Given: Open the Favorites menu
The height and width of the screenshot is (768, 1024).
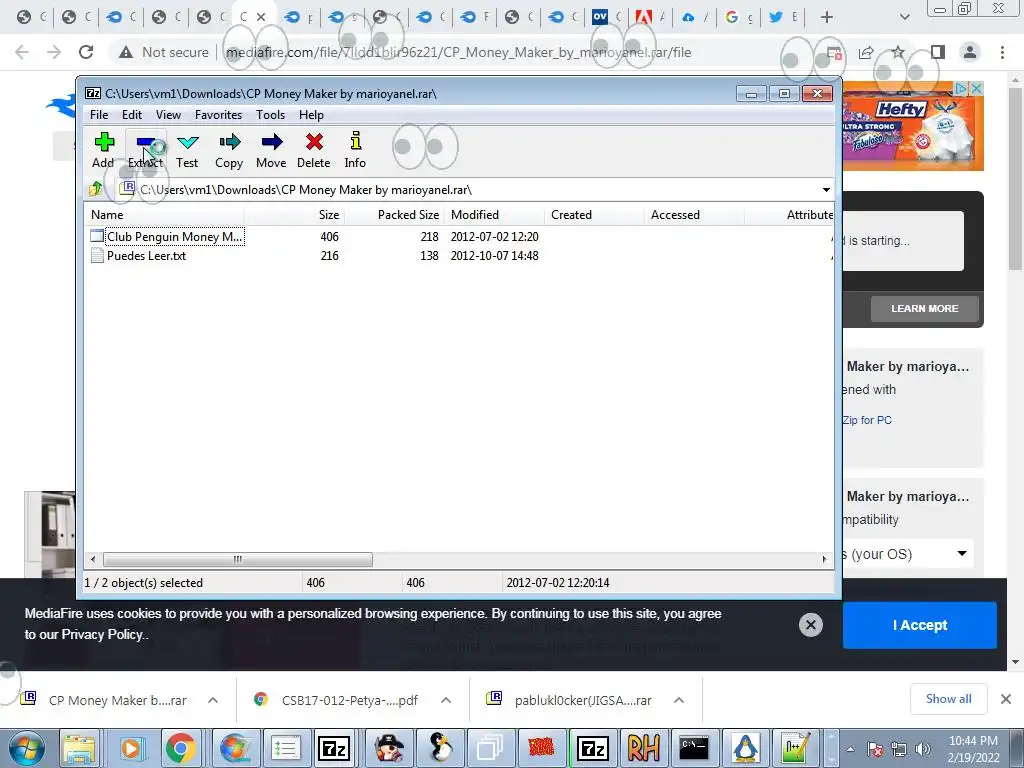Looking at the screenshot, I should click(218, 115).
